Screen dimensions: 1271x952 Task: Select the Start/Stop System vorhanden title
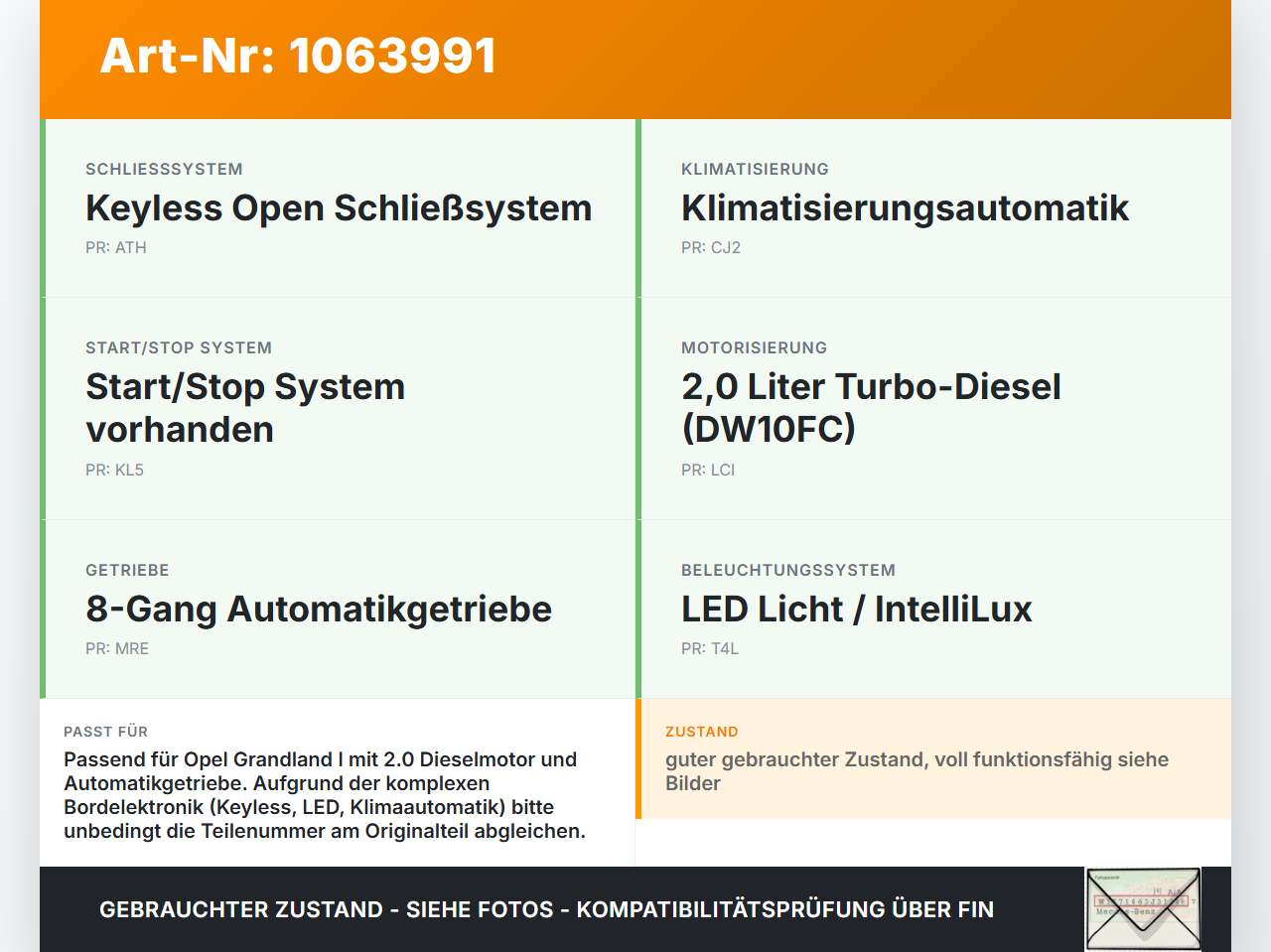coord(245,408)
